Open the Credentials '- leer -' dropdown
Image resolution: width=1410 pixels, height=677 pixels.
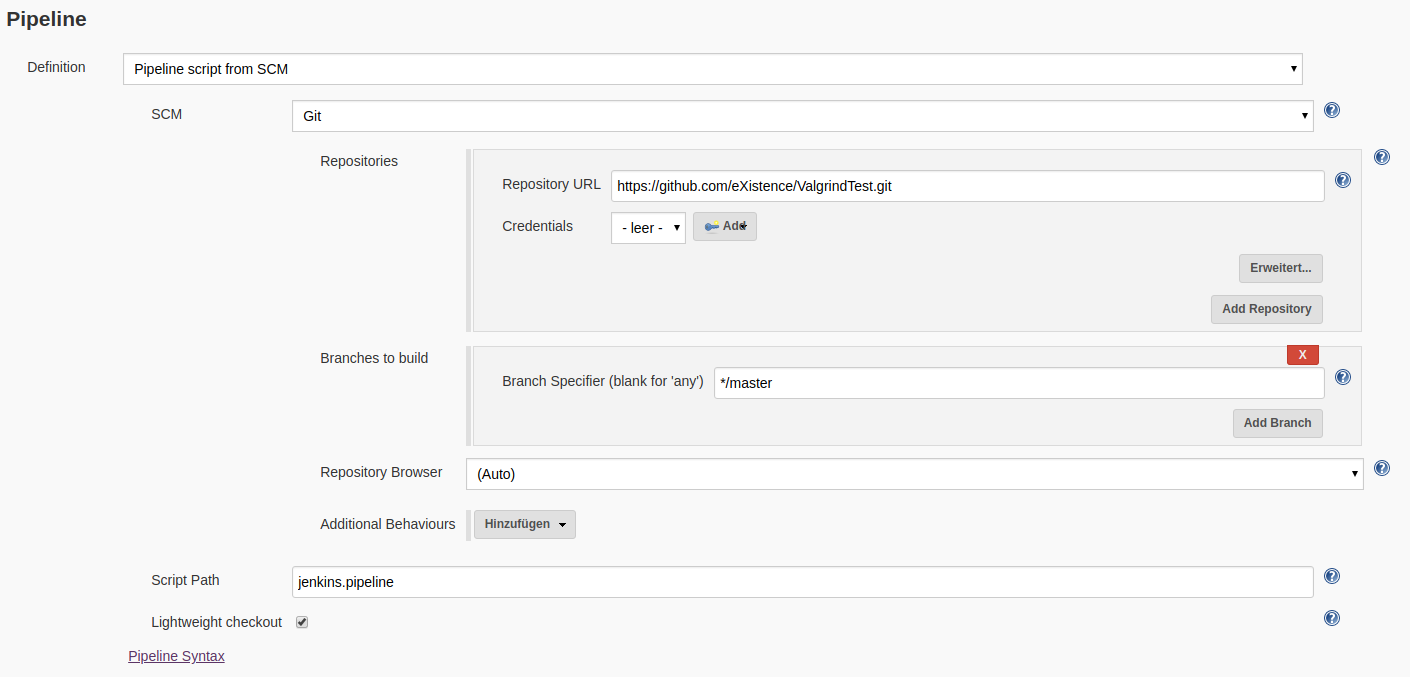tap(648, 228)
